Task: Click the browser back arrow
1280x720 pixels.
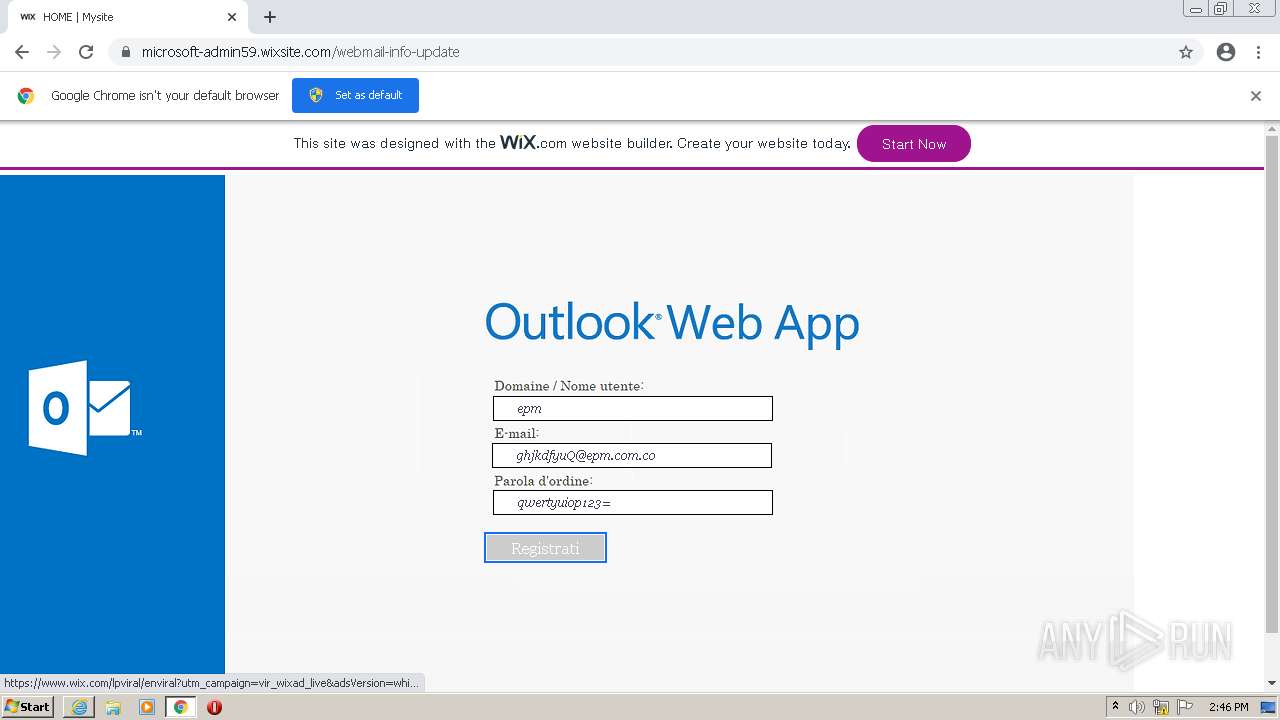Action: [x=22, y=52]
